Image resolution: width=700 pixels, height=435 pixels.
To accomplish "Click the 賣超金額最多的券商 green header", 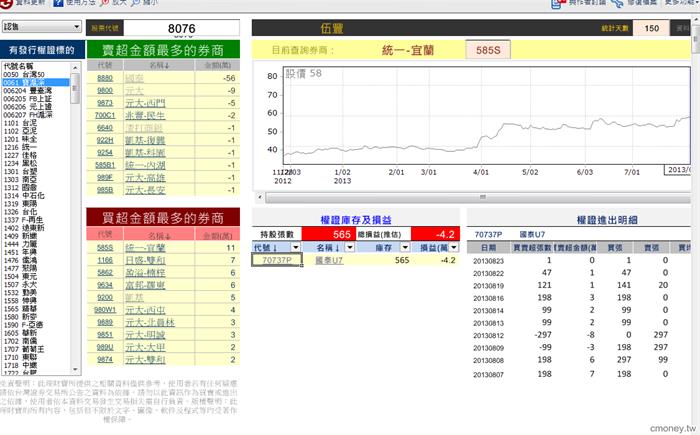I will [163, 50].
